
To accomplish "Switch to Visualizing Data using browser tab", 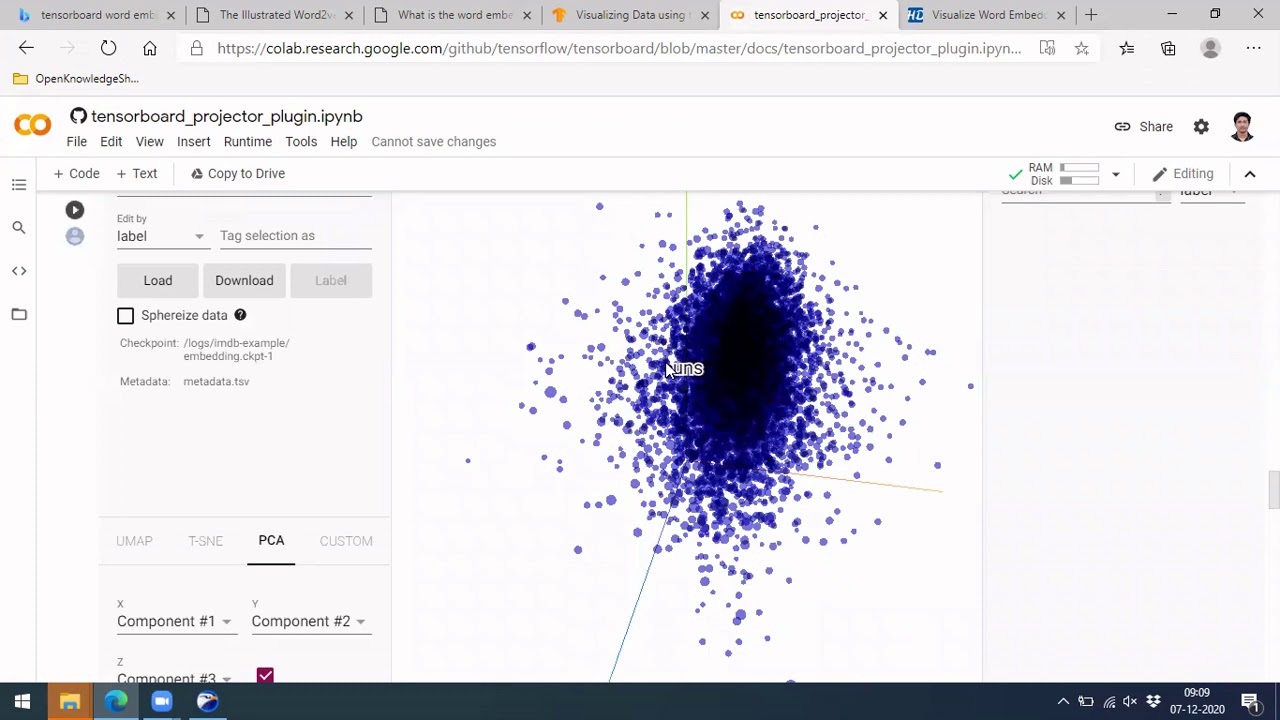I will [x=631, y=15].
